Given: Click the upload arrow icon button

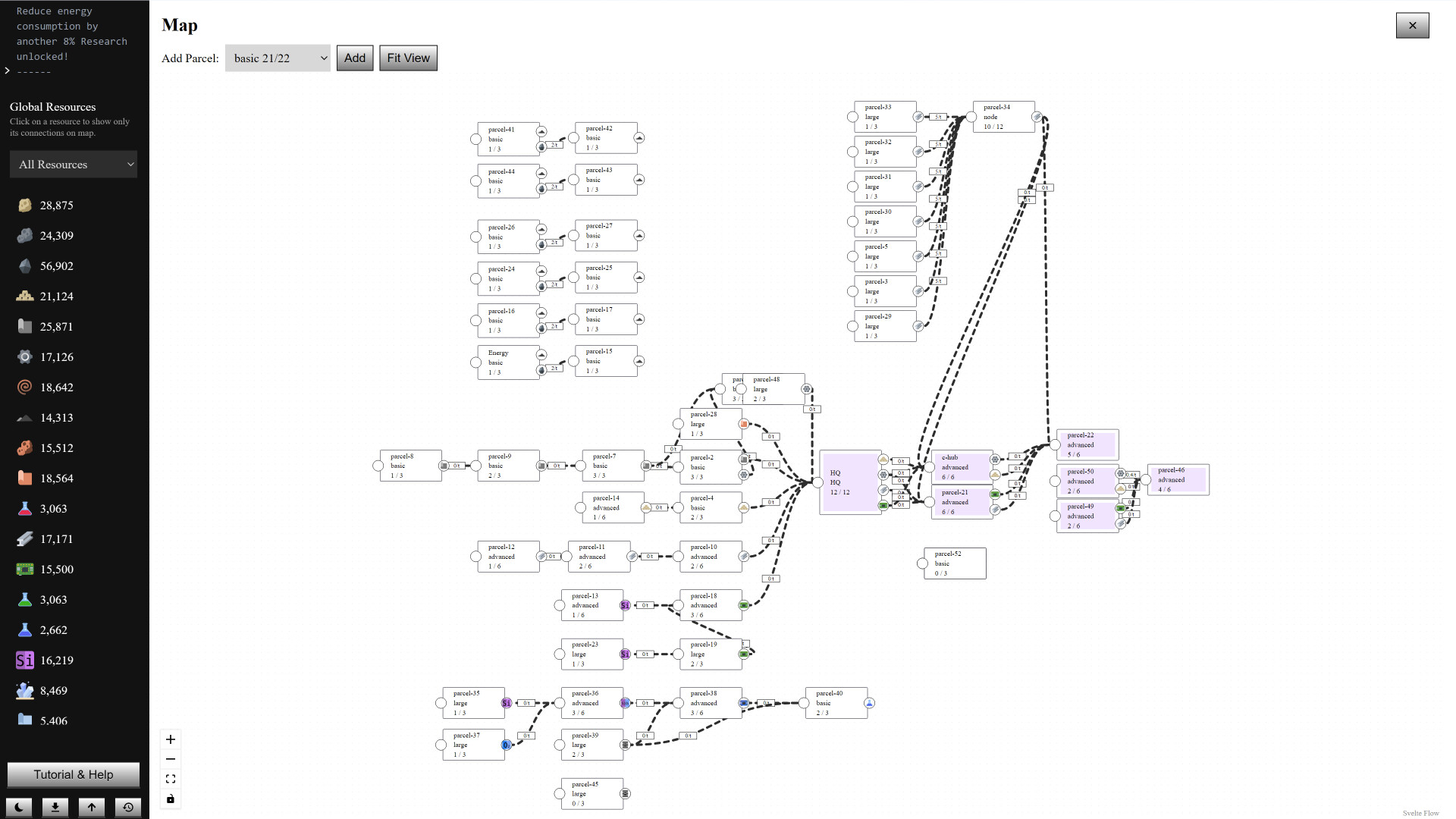Looking at the screenshot, I should point(92,808).
